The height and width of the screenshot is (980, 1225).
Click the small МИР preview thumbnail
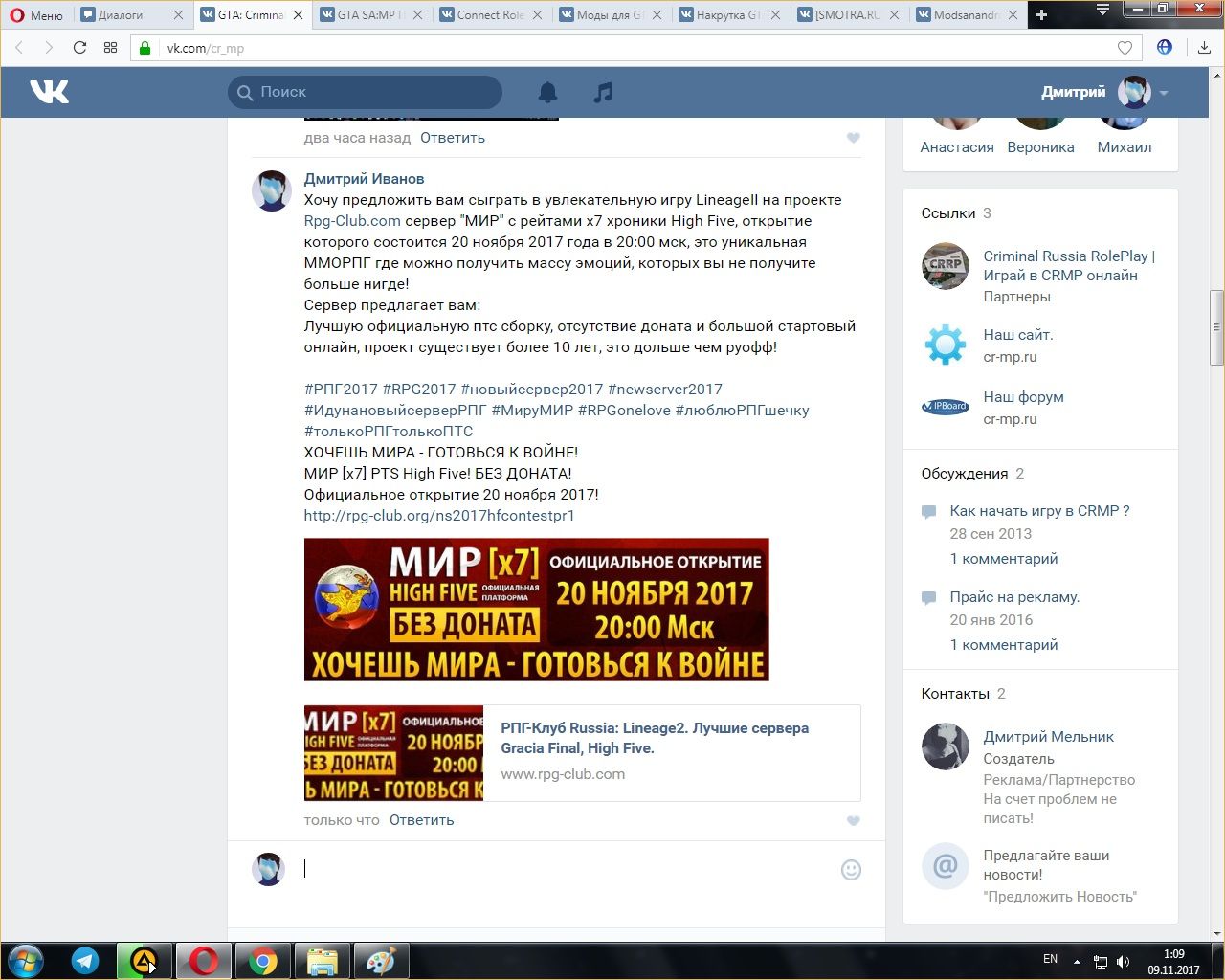pos(393,753)
